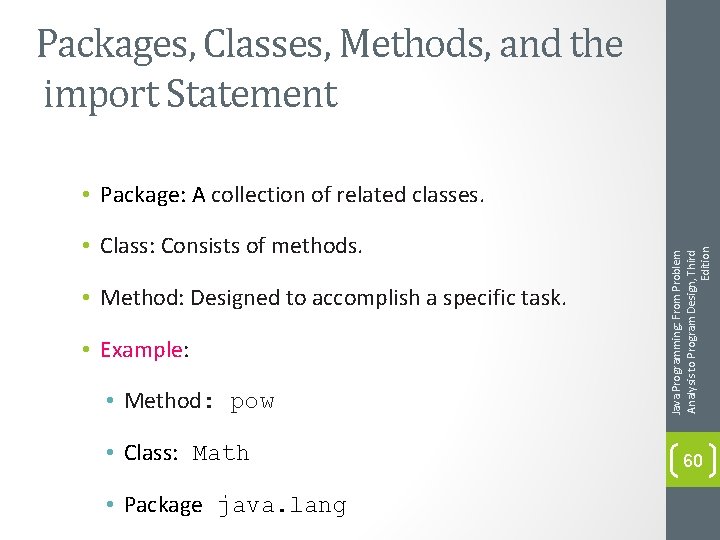Viewport: 720px width, 540px height.
Task: Select the 'java.lang' package name
Action: (282, 505)
